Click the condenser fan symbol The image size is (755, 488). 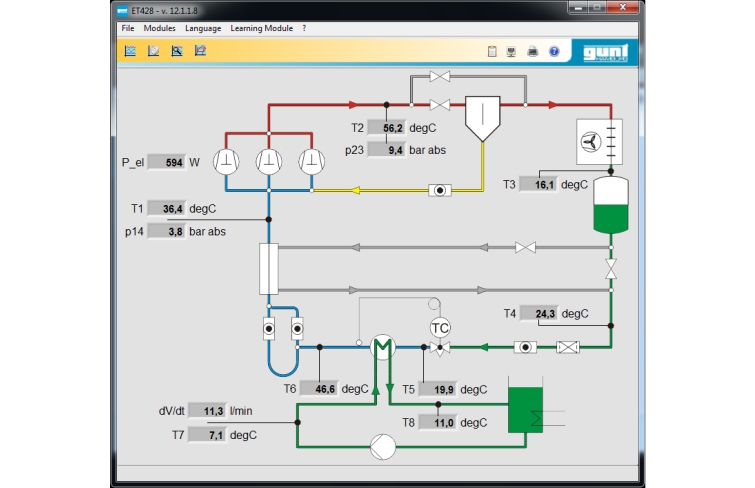599,142
